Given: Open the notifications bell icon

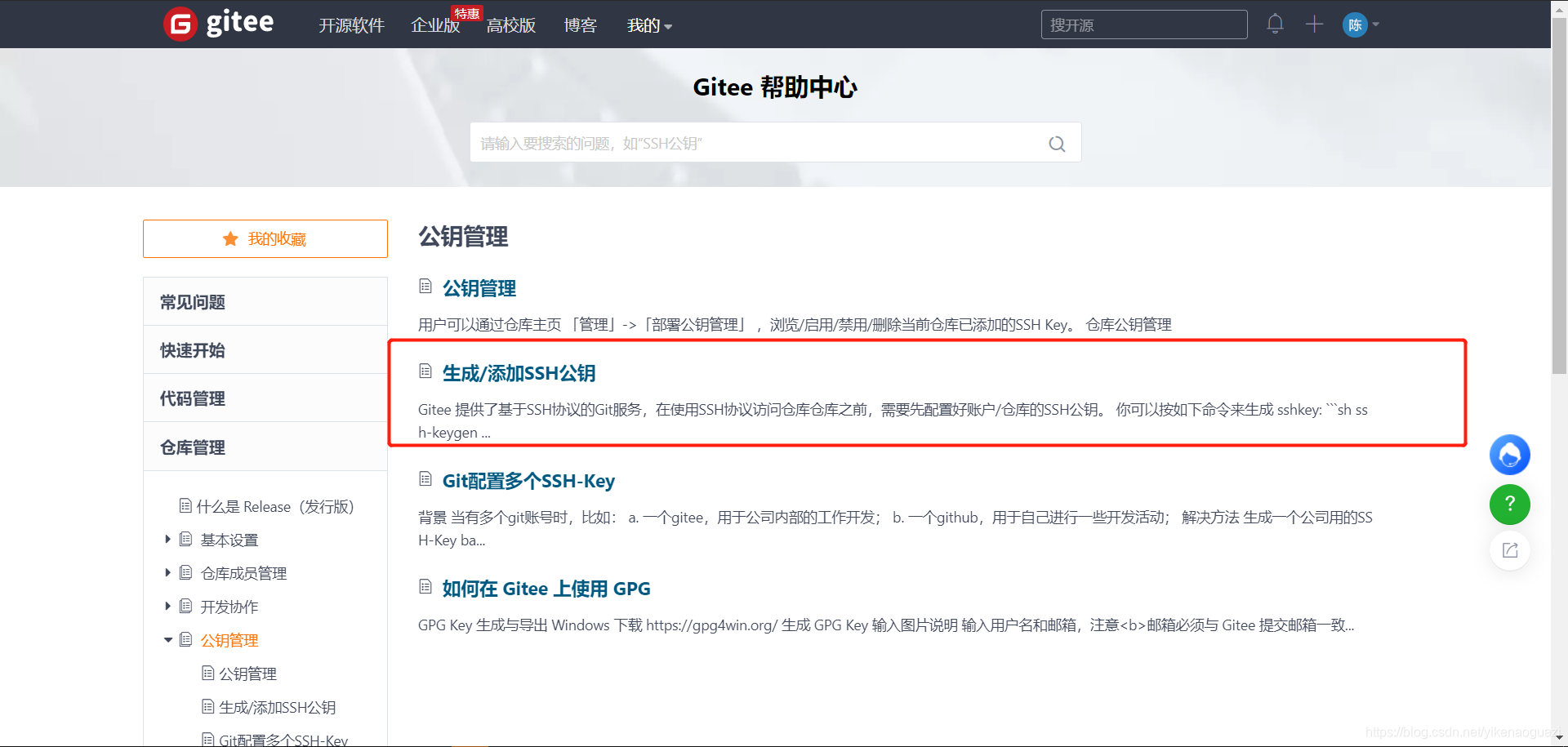Looking at the screenshot, I should 1275,24.
